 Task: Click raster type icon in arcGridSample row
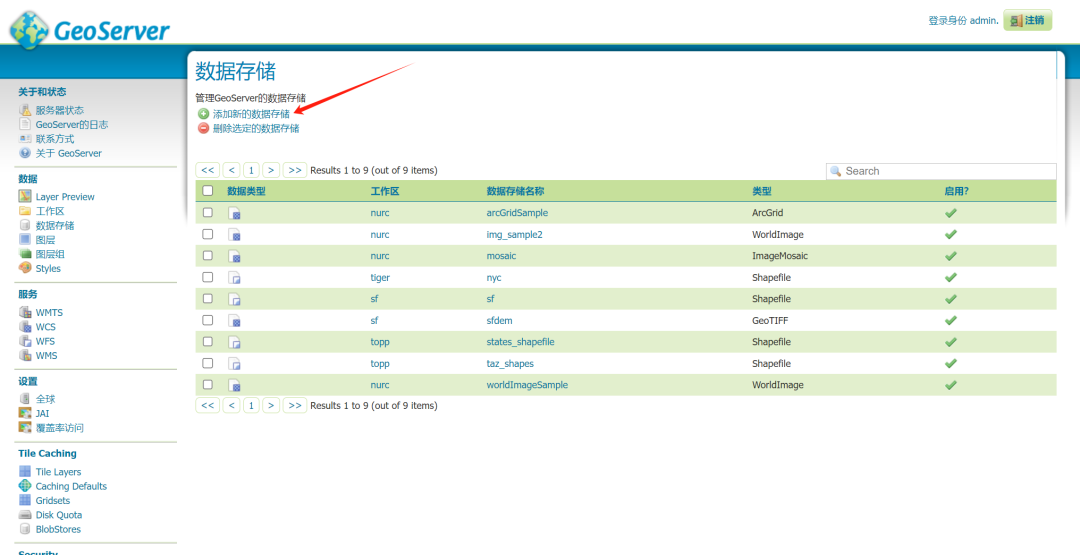click(234, 213)
